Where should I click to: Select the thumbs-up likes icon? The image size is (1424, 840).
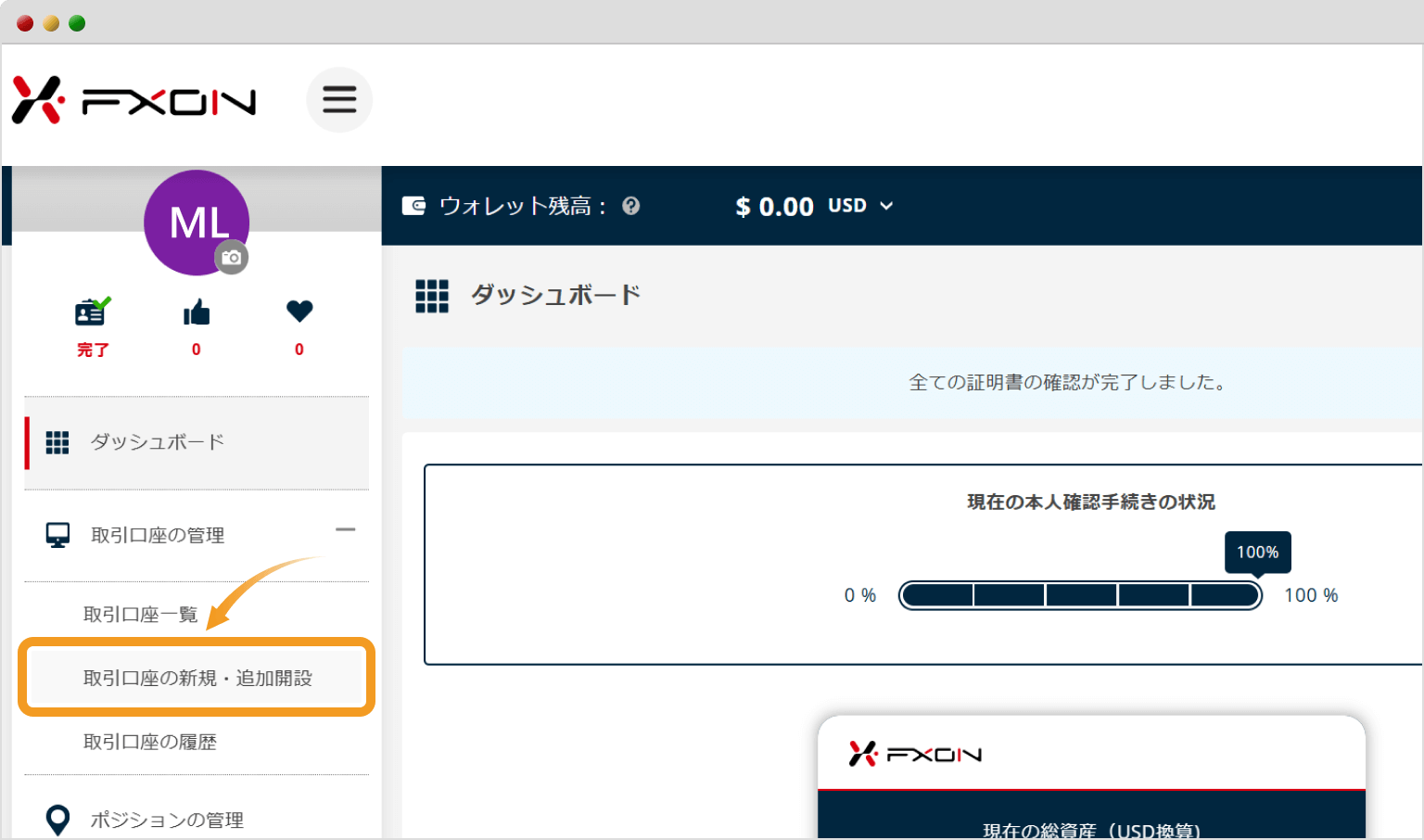pyautogui.click(x=197, y=312)
